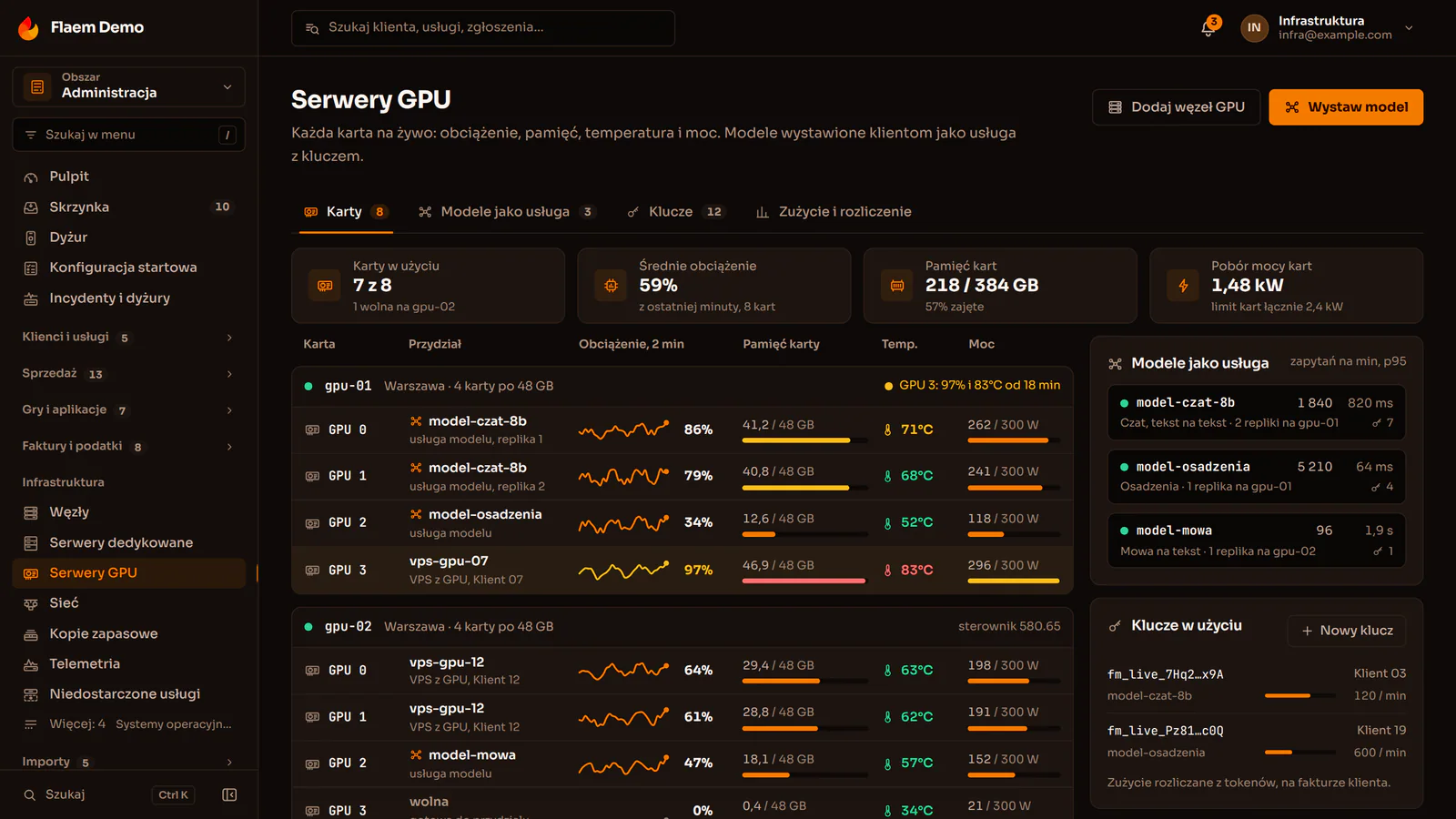Image resolution: width=1456 pixels, height=819 pixels.
Task: Click the Telemetria icon
Action: click(x=31, y=664)
